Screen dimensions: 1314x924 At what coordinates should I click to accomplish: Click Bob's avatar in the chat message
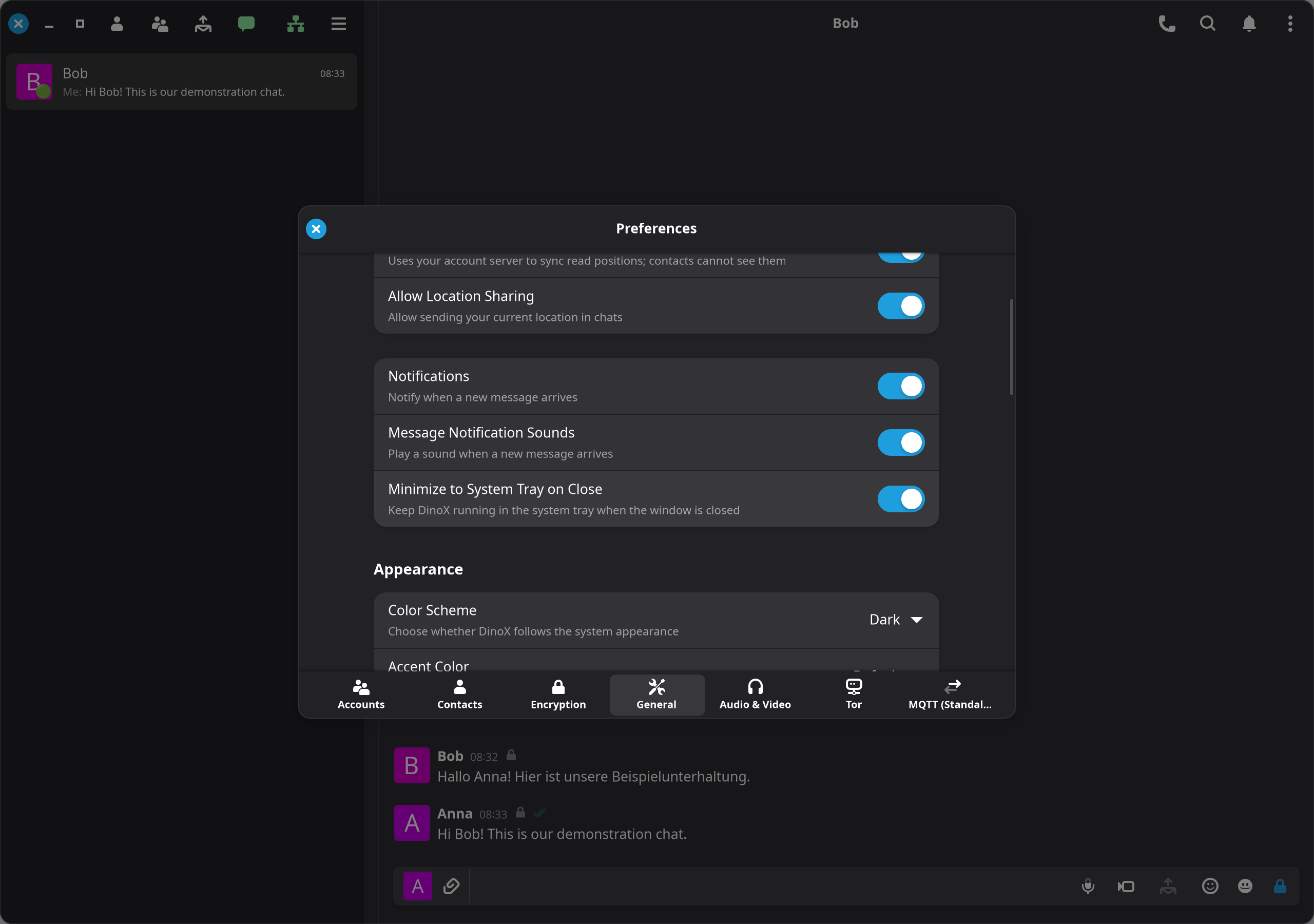click(x=412, y=765)
